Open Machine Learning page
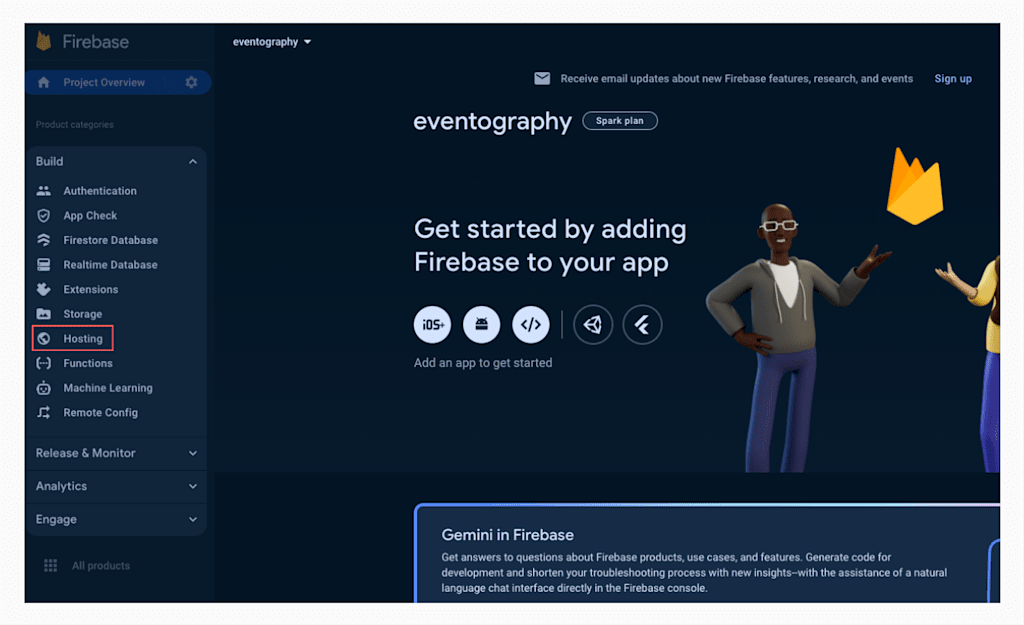 point(108,388)
